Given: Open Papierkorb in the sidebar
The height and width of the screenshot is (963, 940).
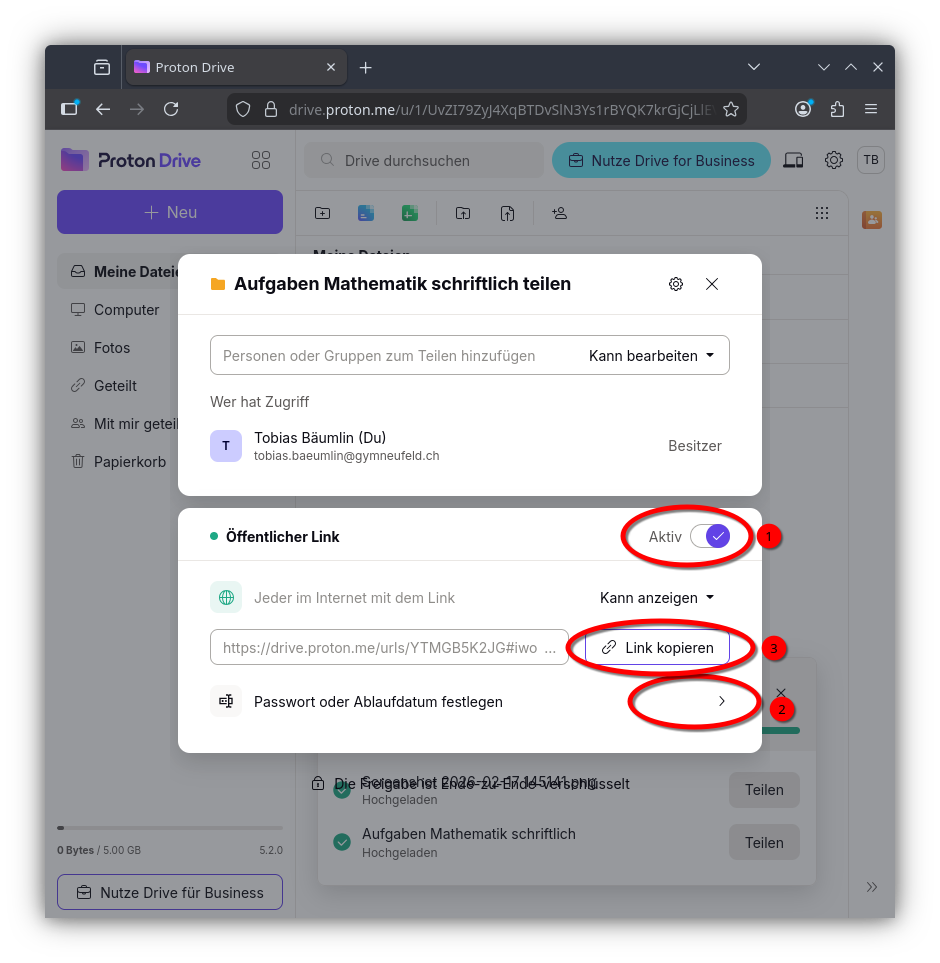Looking at the screenshot, I should pos(130,462).
